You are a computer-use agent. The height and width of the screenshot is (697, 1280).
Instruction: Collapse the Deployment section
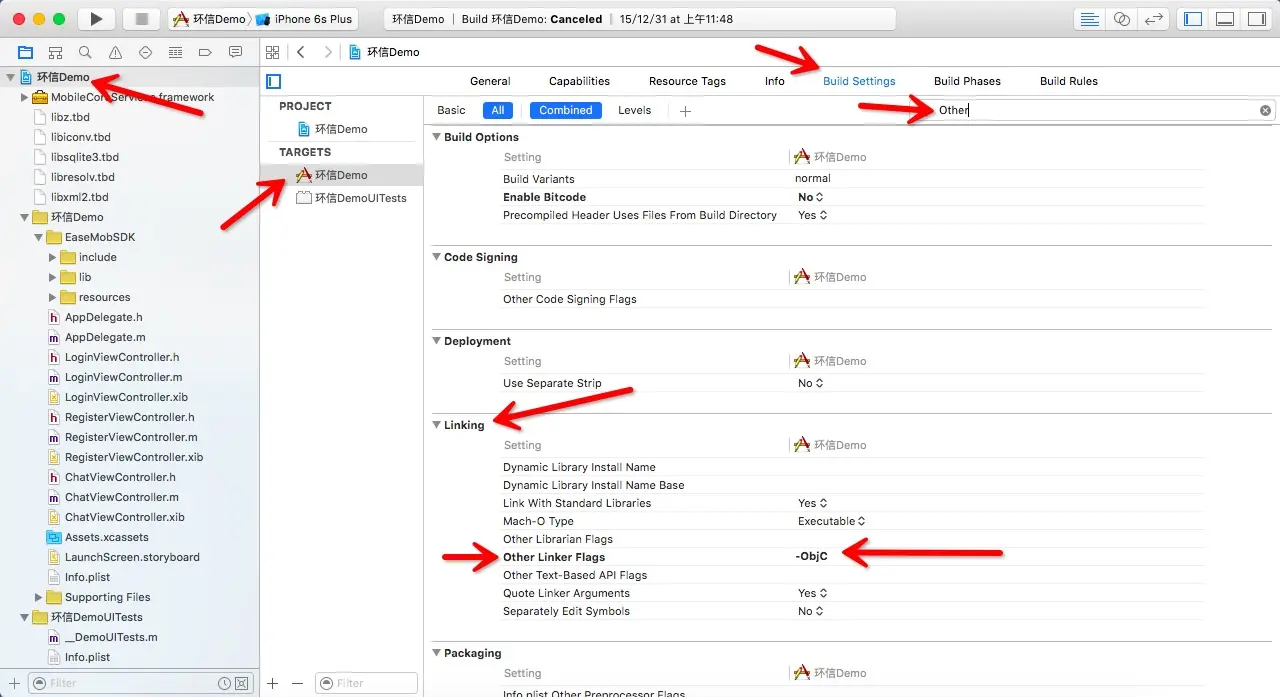pos(437,341)
